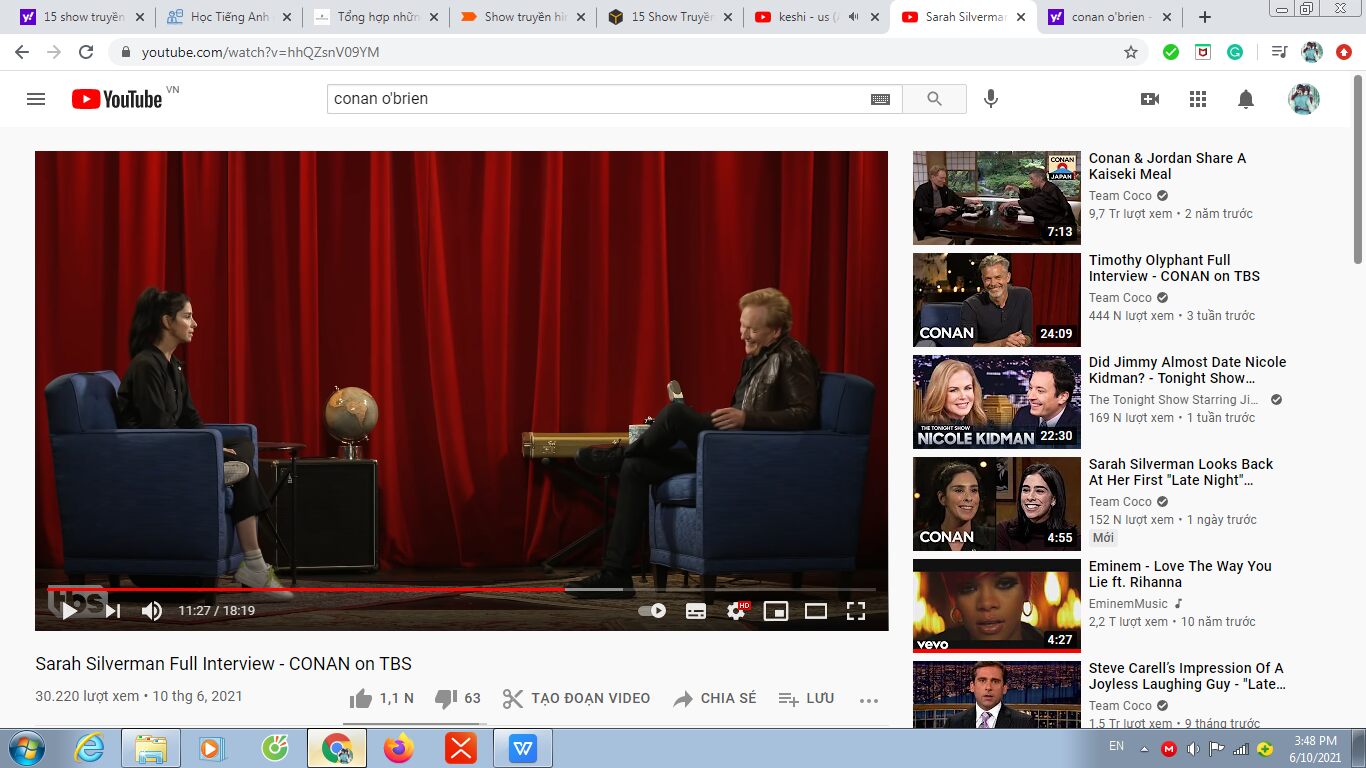Screen dimensions: 1366x768
Task: Open the Windows Start button
Action: click(26, 748)
